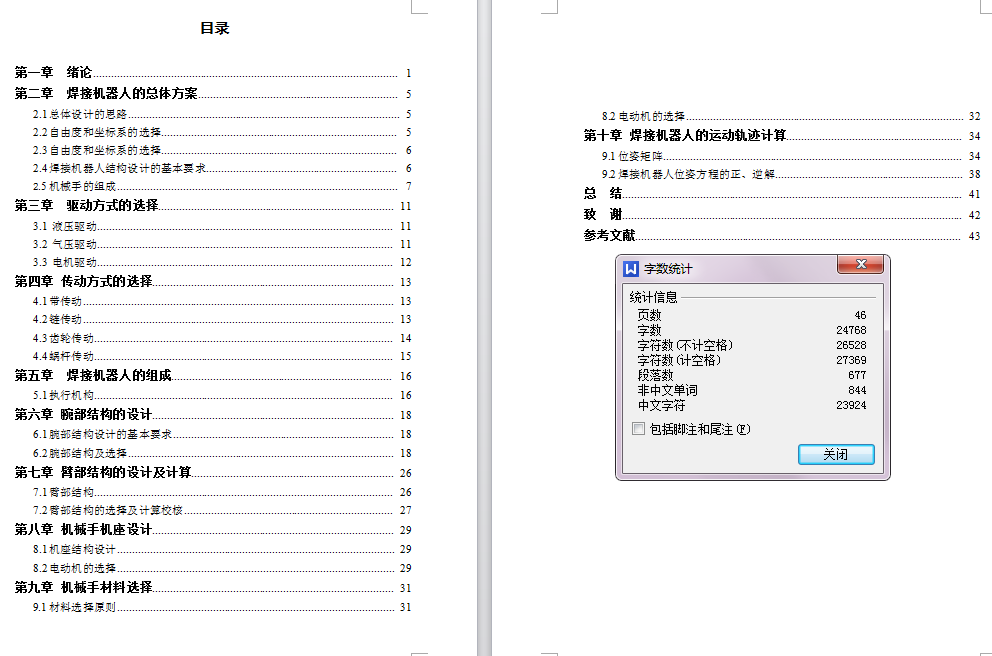Go to 4.2链传动 entry
The image size is (992, 656).
click(x=222, y=319)
